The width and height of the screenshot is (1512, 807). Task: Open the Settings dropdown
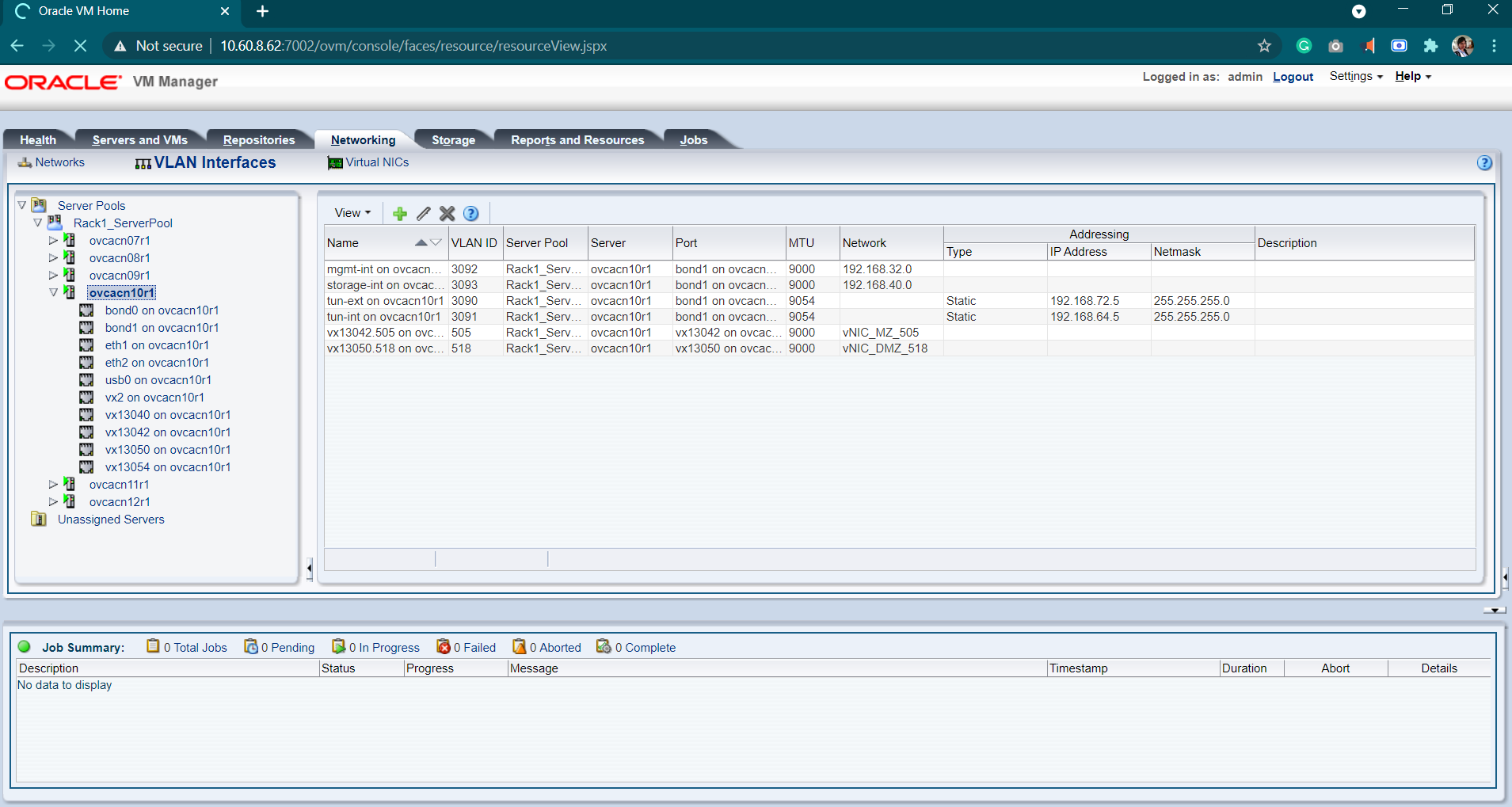[x=1356, y=77]
